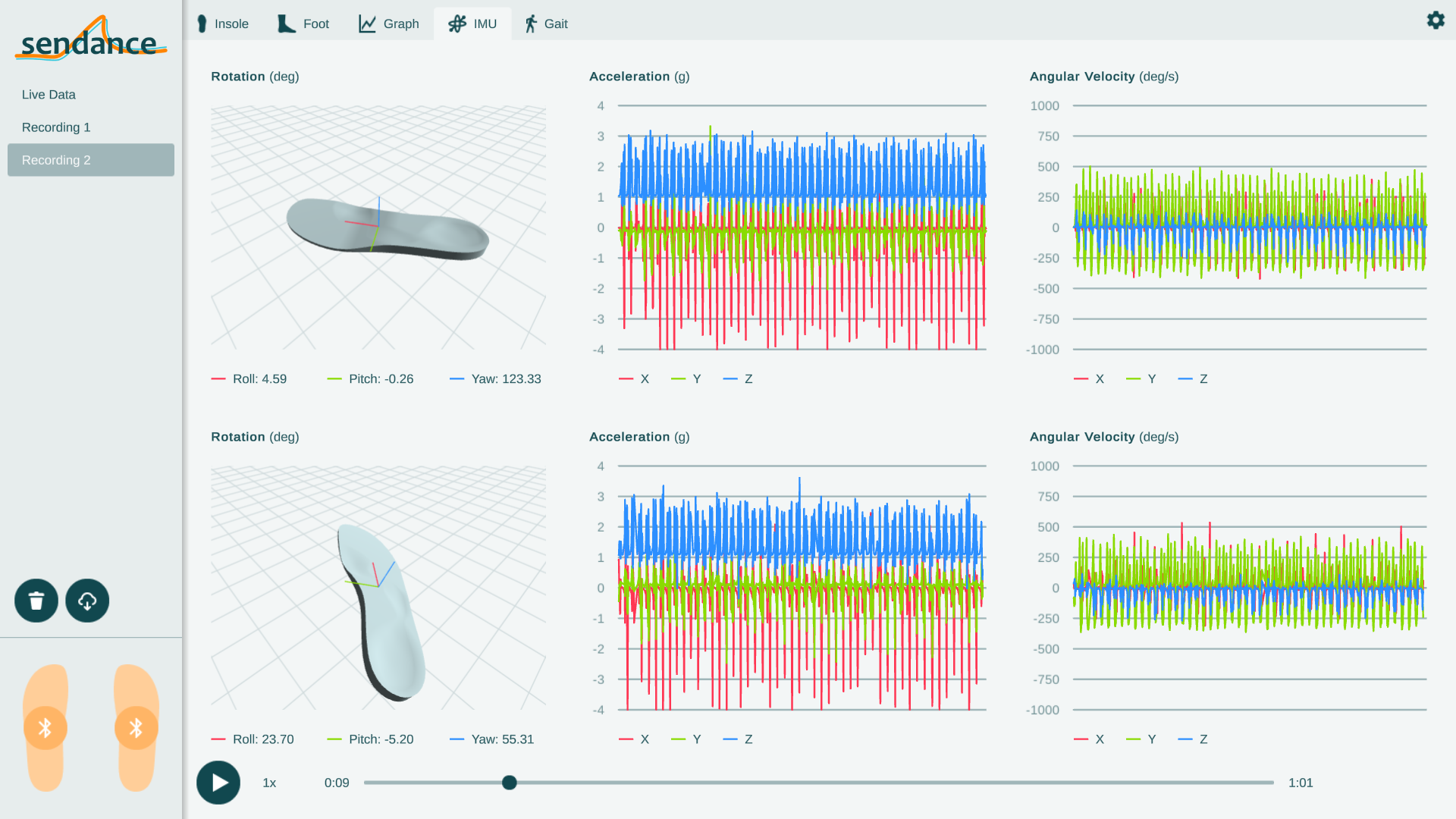Toggle X series in top Acceleration legend
1456x819 pixels.
(x=634, y=379)
